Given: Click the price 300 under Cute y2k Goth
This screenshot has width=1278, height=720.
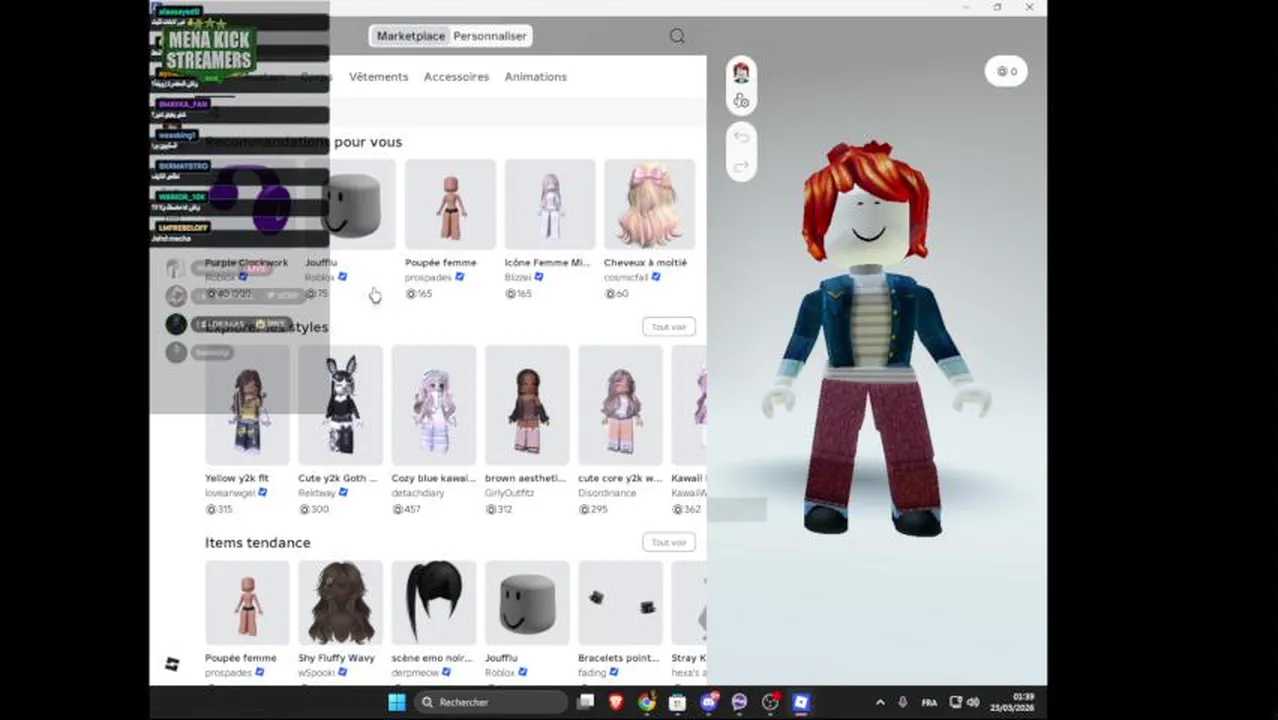Looking at the screenshot, I should tap(313, 509).
